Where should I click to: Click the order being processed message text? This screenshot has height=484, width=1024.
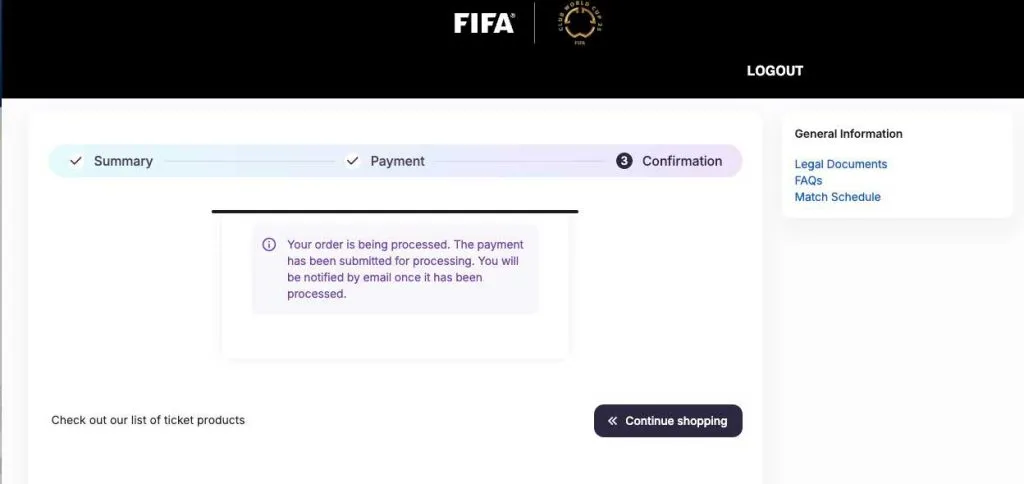[x=404, y=269]
